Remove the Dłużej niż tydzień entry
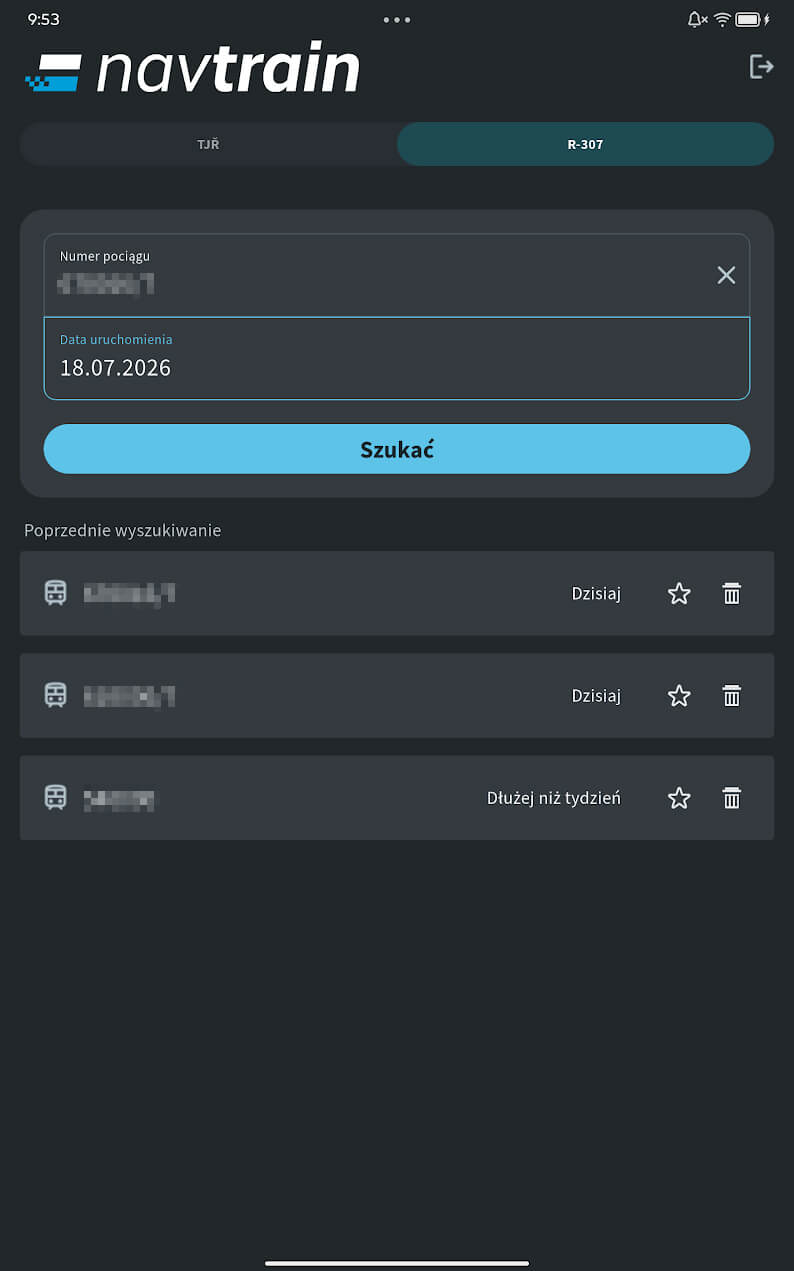Screen dimensions: 794x1271 (x=732, y=798)
